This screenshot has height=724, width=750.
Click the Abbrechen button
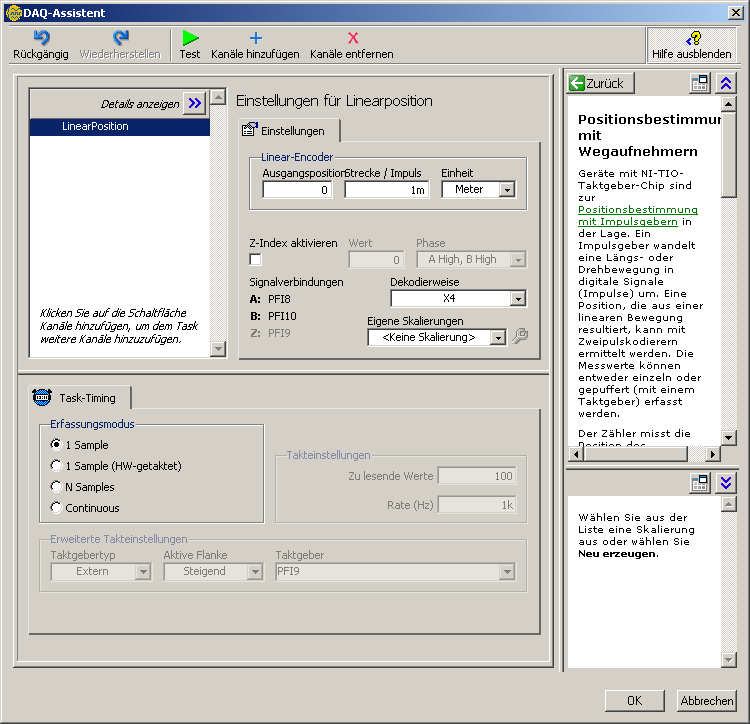(x=706, y=701)
